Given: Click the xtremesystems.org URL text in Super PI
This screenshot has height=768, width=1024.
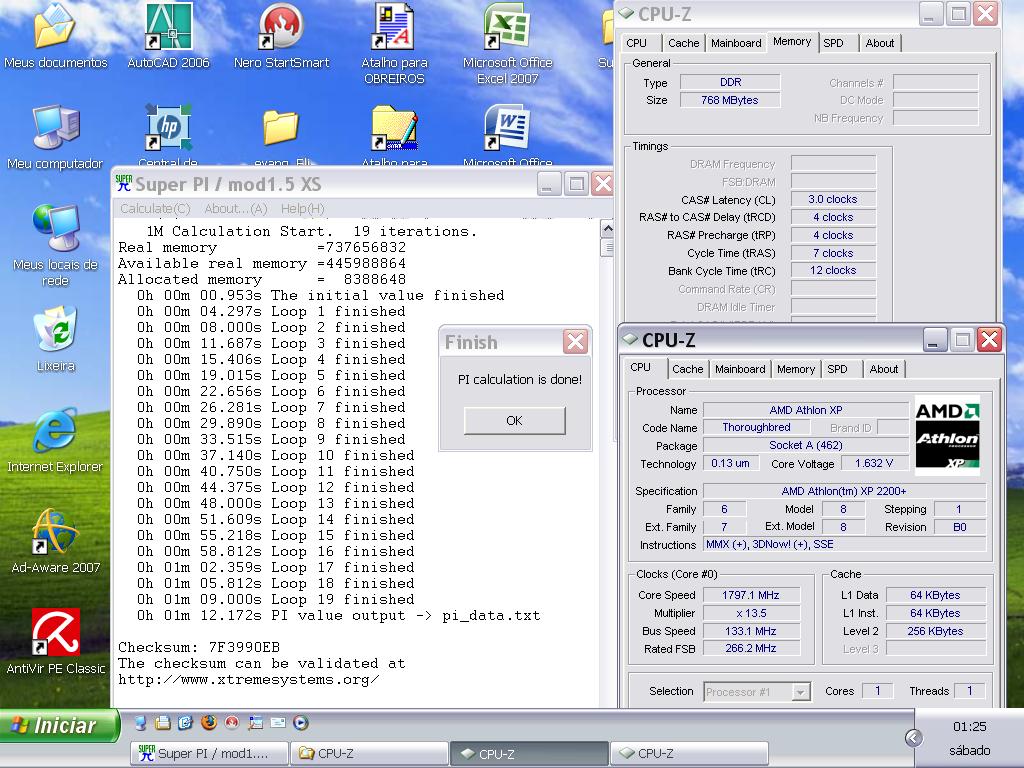Looking at the screenshot, I should (x=249, y=679).
